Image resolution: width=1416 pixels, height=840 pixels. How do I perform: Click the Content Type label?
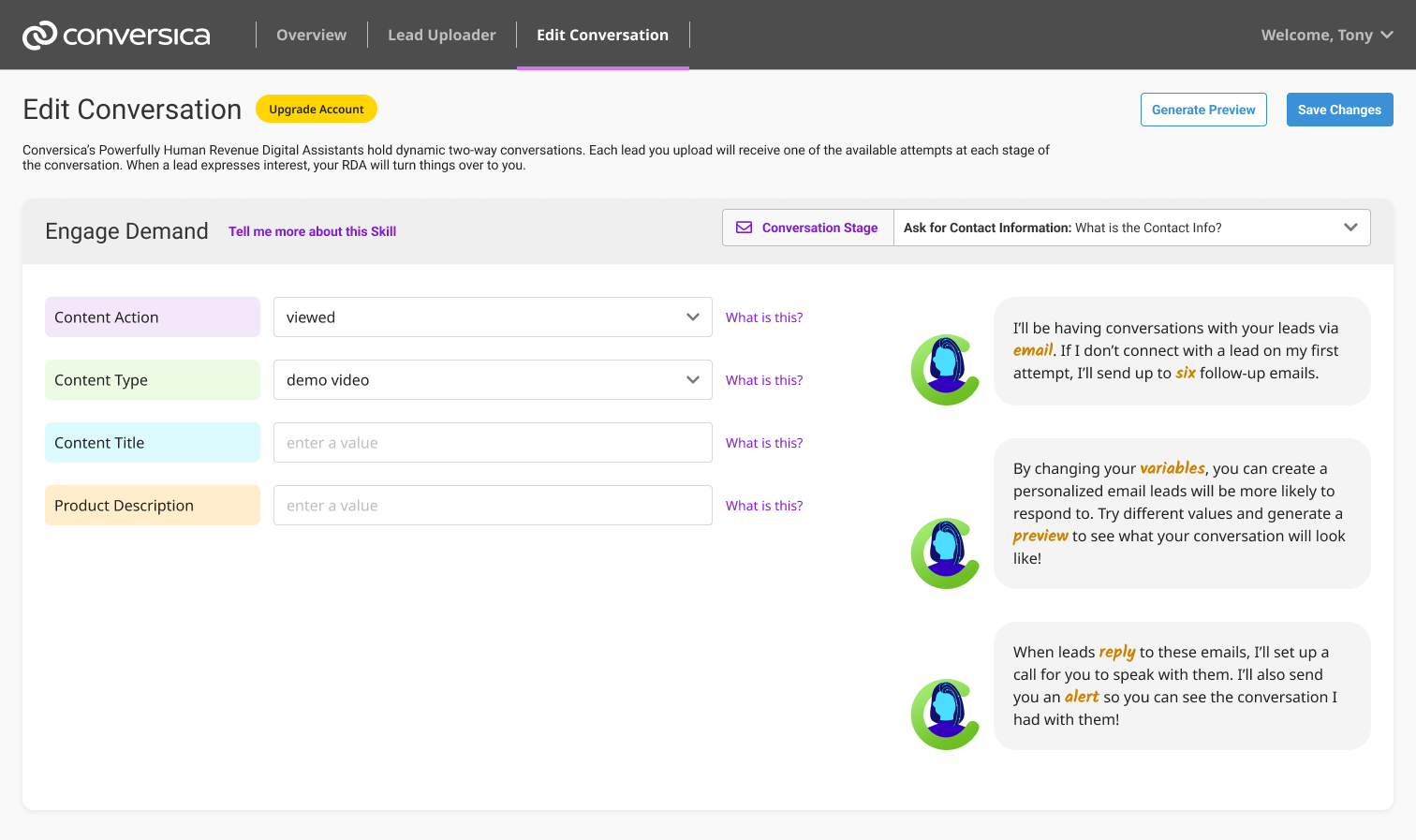tap(153, 380)
